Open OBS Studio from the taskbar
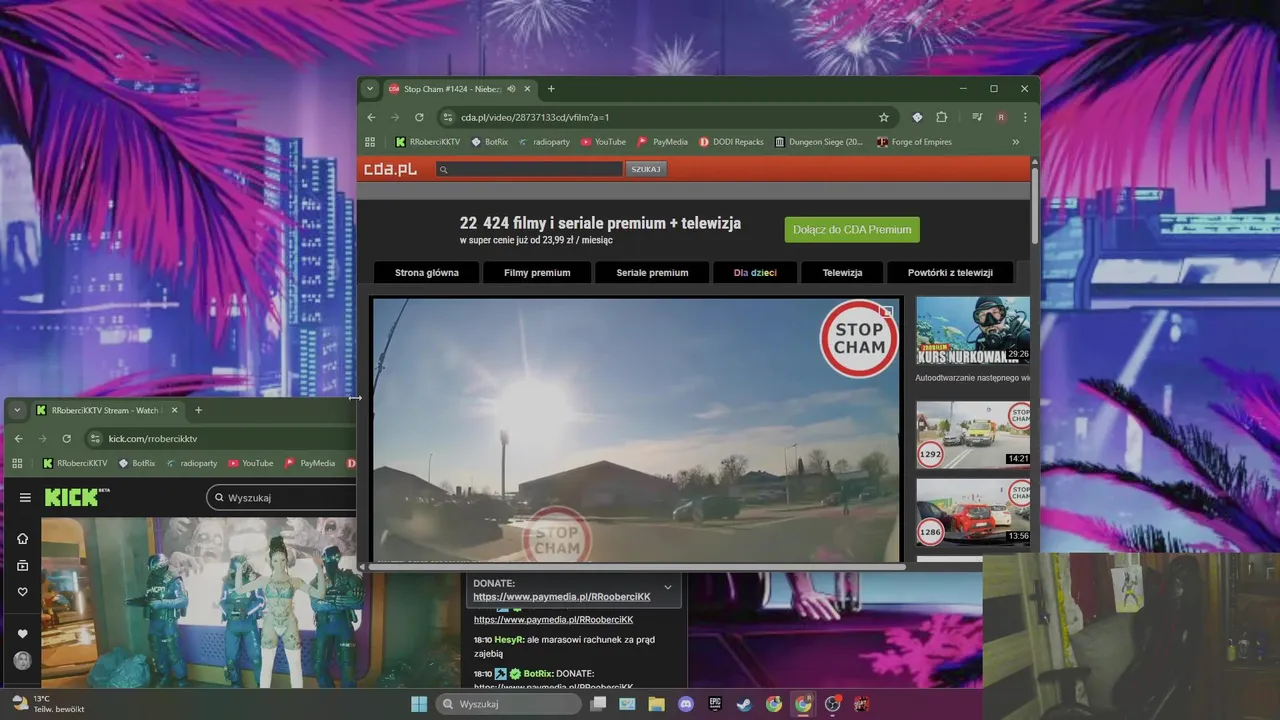The width and height of the screenshot is (1280, 720). (832, 704)
